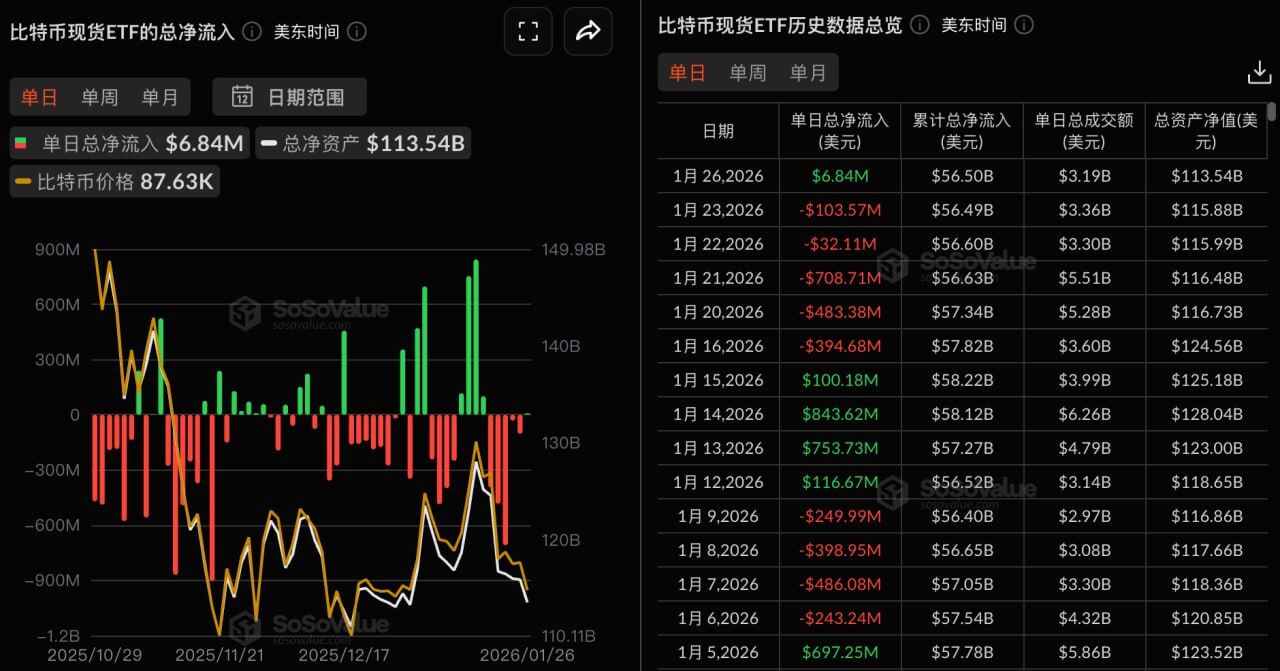Toggle 总净资产 legend line visibility
The width and height of the screenshot is (1280, 671).
(362, 143)
